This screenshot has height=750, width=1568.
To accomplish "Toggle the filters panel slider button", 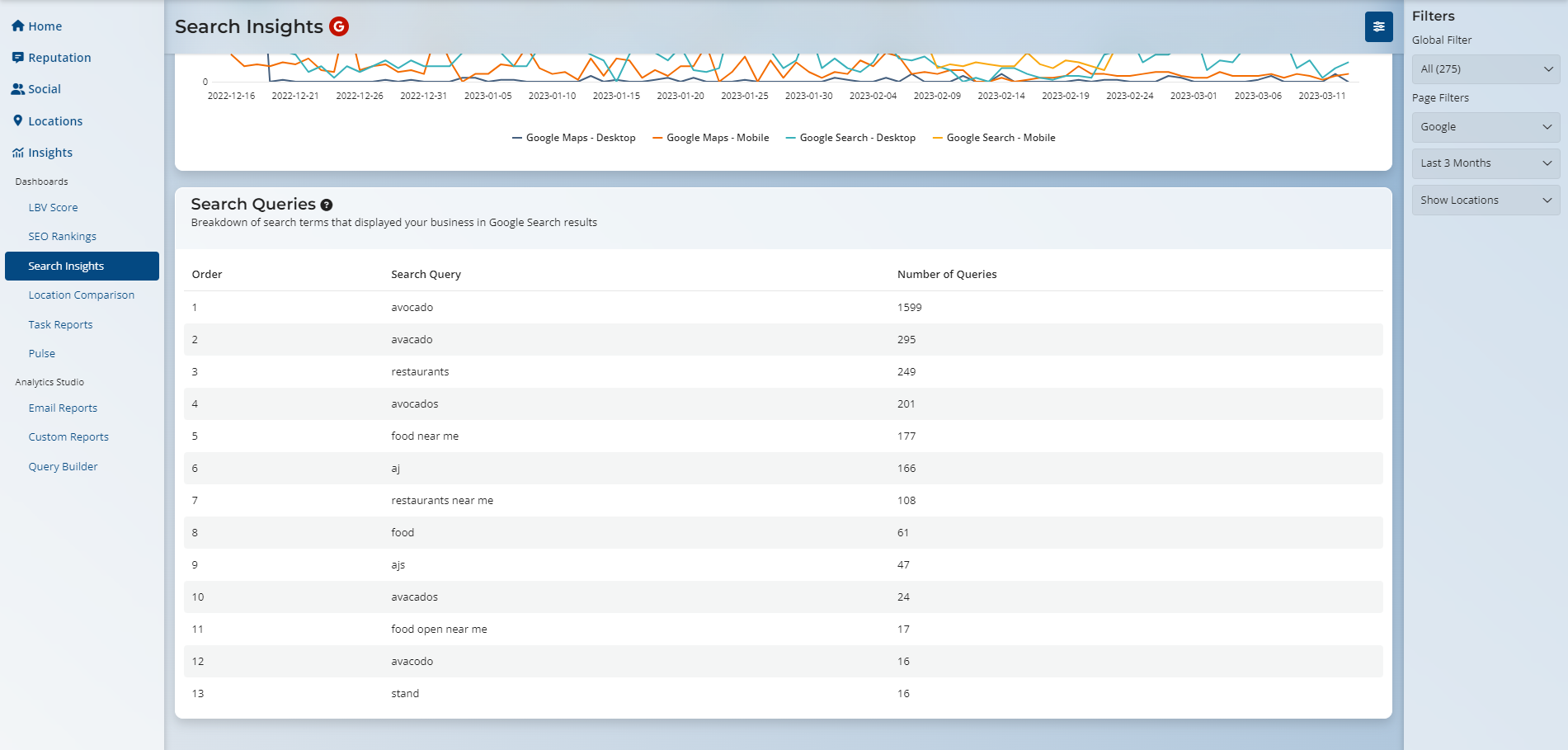I will (x=1378, y=26).
